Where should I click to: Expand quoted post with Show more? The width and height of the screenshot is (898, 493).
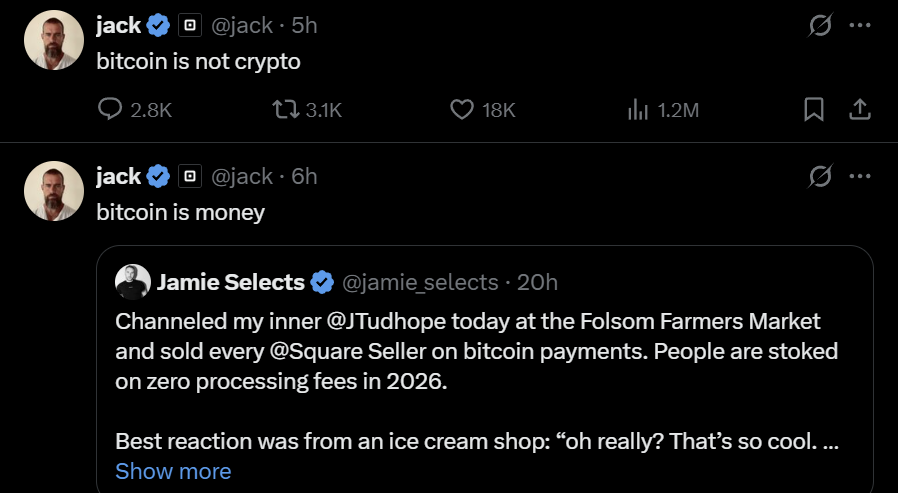tap(173, 471)
